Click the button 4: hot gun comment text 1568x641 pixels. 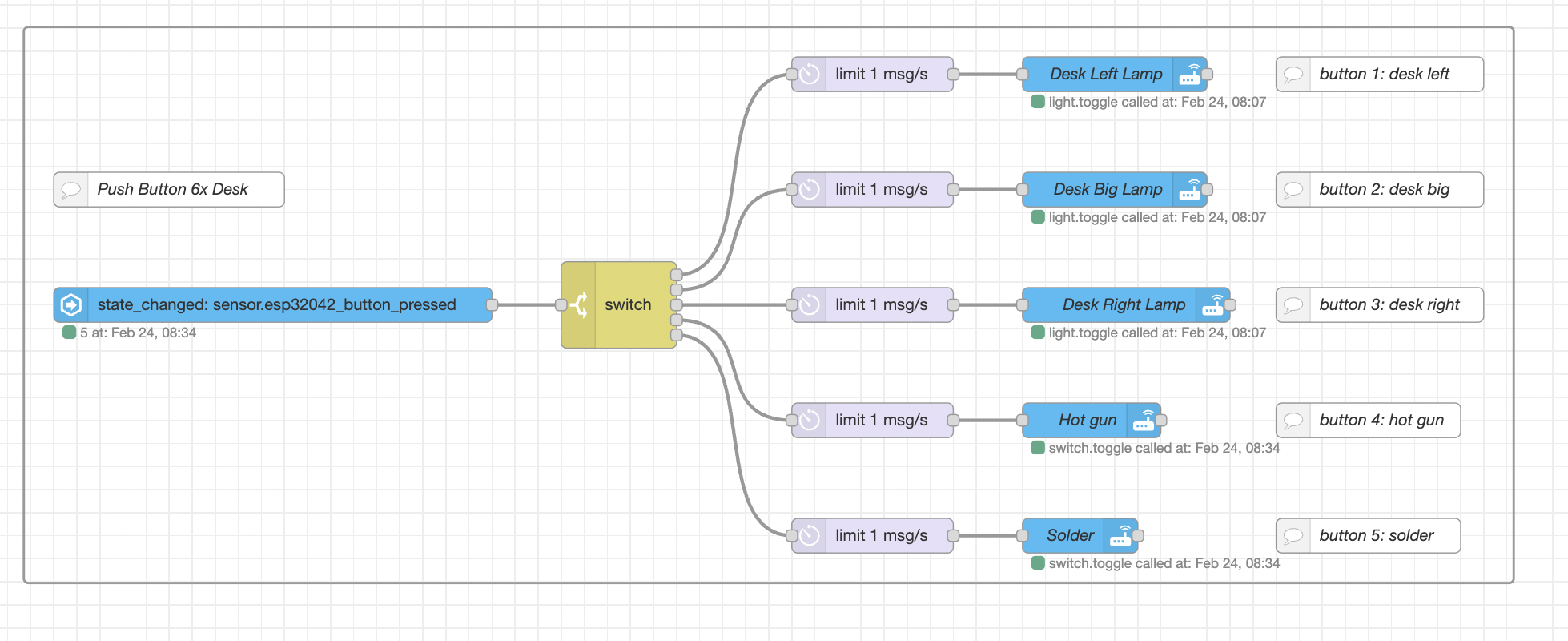click(1381, 420)
